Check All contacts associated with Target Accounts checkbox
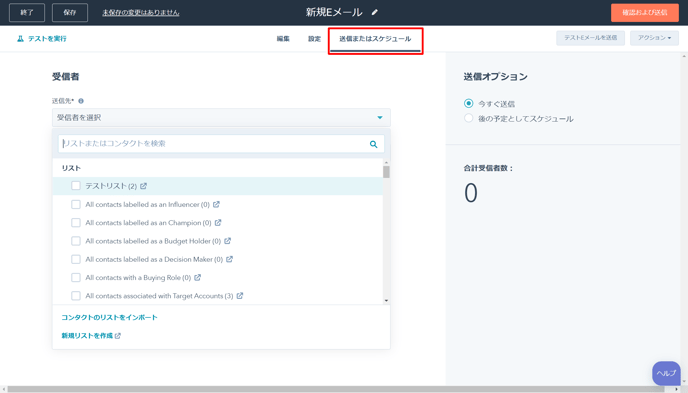Image resolution: width=688 pixels, height=393 pixels. (x=76, y=296)
